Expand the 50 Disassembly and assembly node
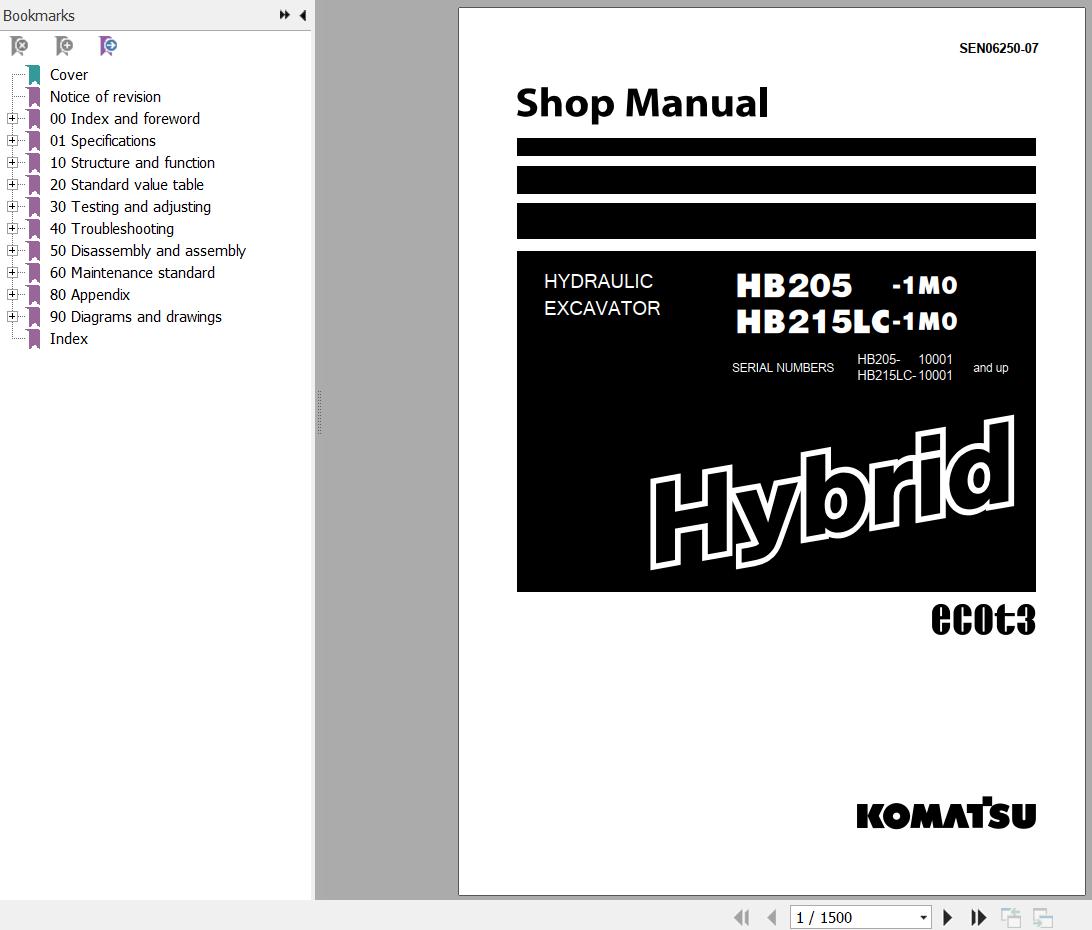The image size is (1092, 930). click(x=12, y=251)
